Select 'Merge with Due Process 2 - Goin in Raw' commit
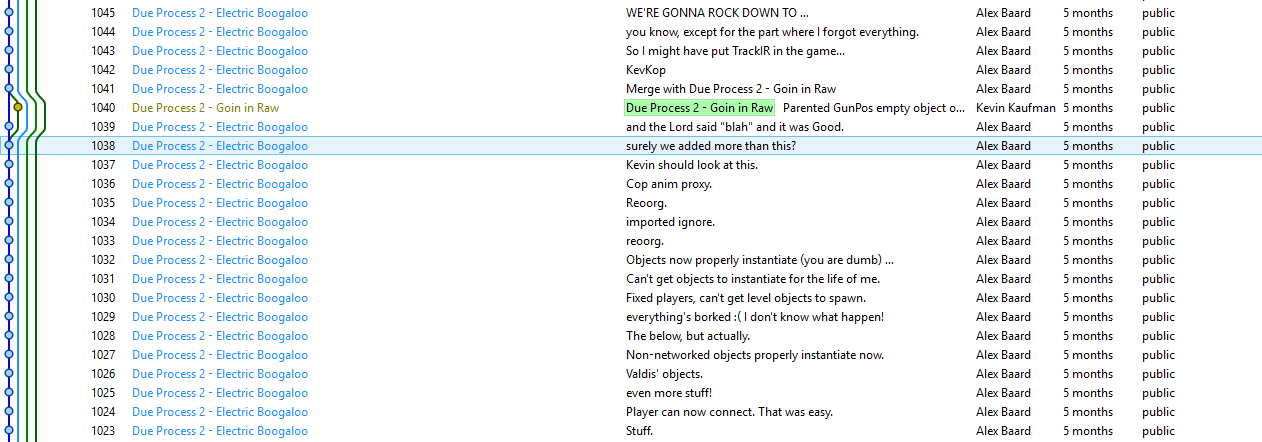Viewport: 1262px width, 442px height. [731, 89]
